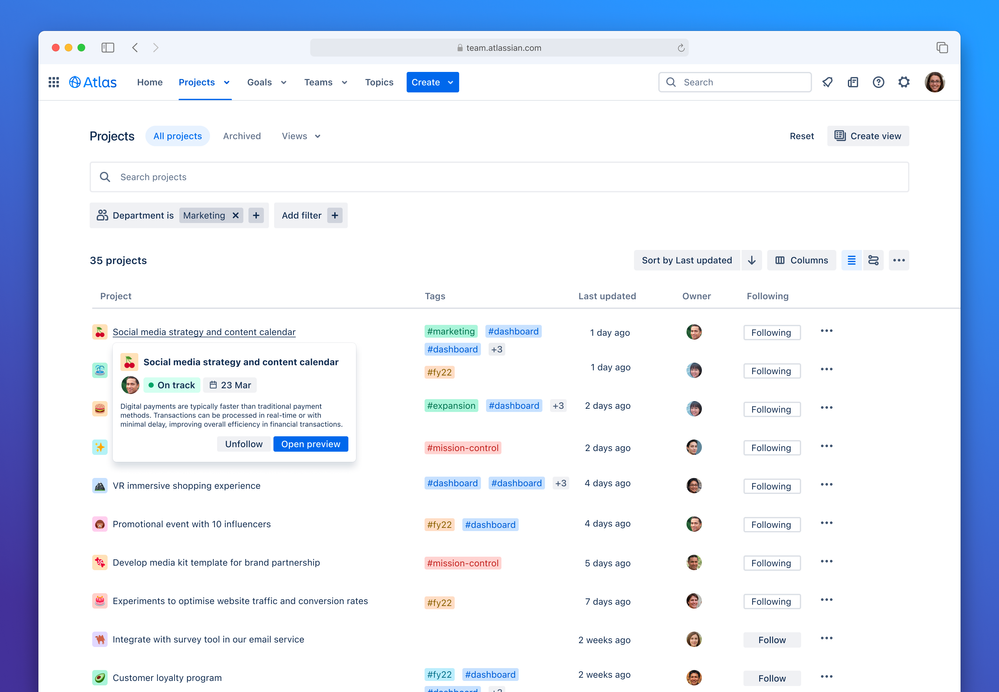Add another Department value with plus
This screenshot has height=692, width=999.
coord(256,215)
